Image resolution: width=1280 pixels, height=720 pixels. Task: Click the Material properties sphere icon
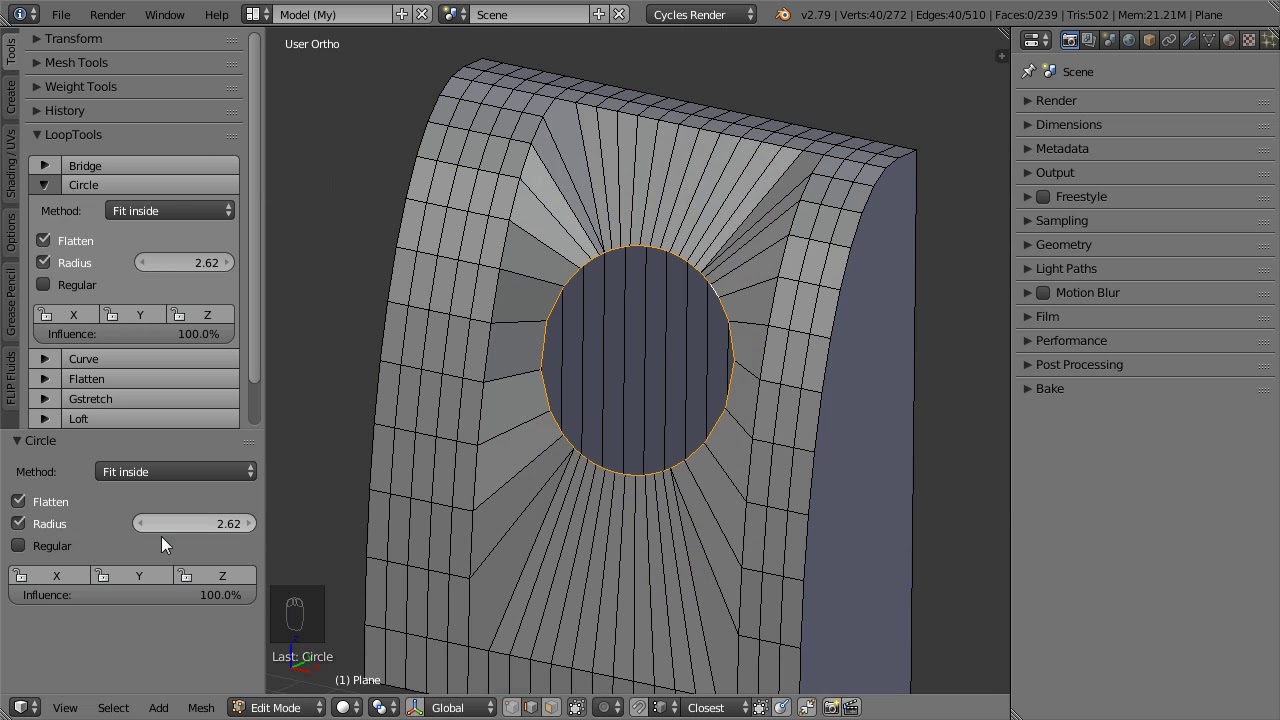(1229, 40)
